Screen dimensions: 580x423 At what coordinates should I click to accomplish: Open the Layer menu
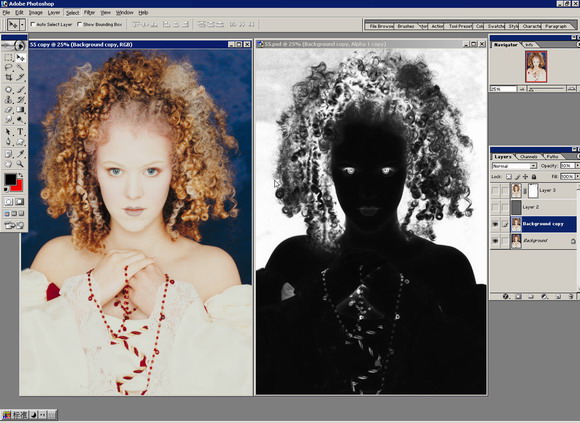point(54,13)
